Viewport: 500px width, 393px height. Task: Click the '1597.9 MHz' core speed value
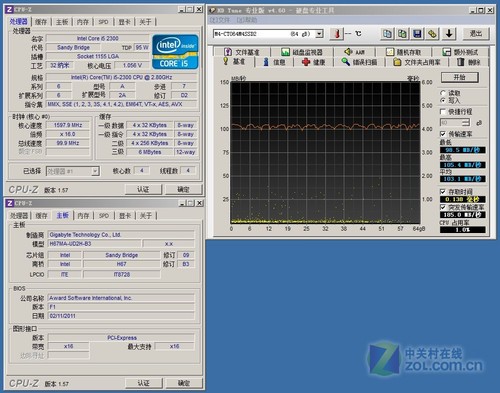point(68,125)
